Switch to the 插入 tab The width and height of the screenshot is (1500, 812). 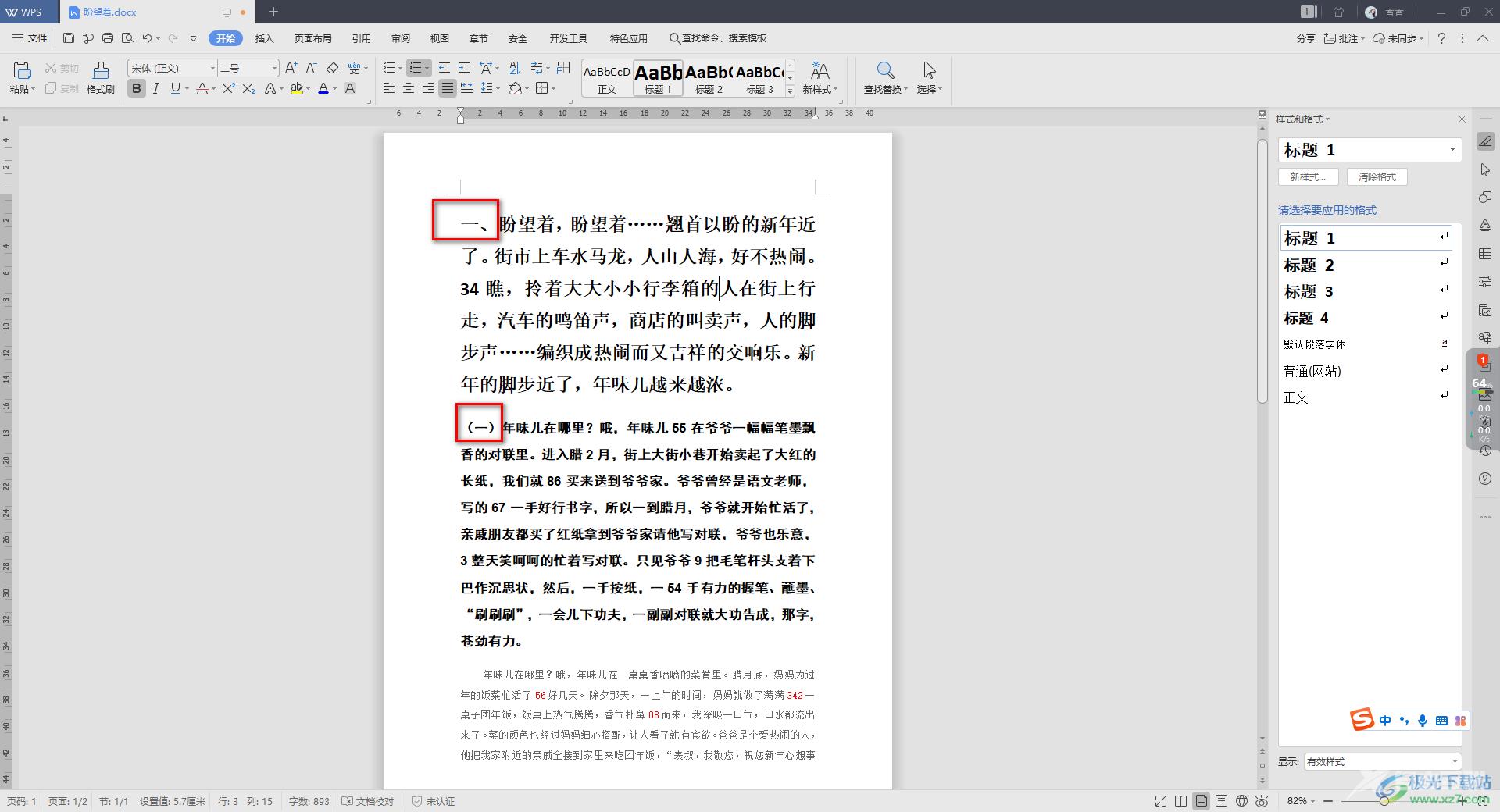tap(265, 38)
